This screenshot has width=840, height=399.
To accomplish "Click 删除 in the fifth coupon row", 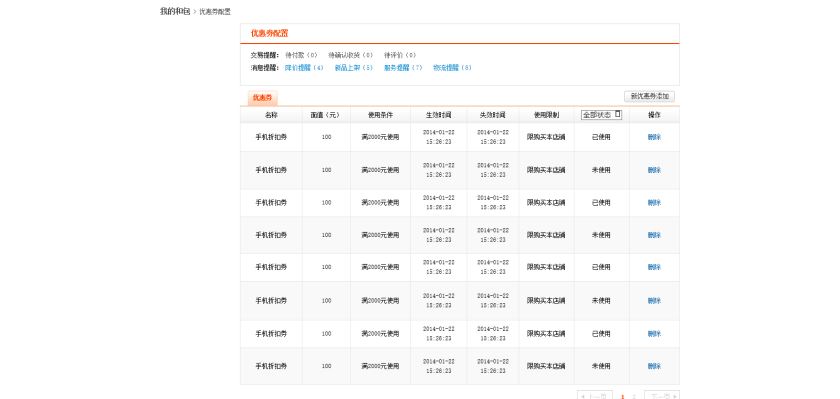I will (x=654, y=267).
